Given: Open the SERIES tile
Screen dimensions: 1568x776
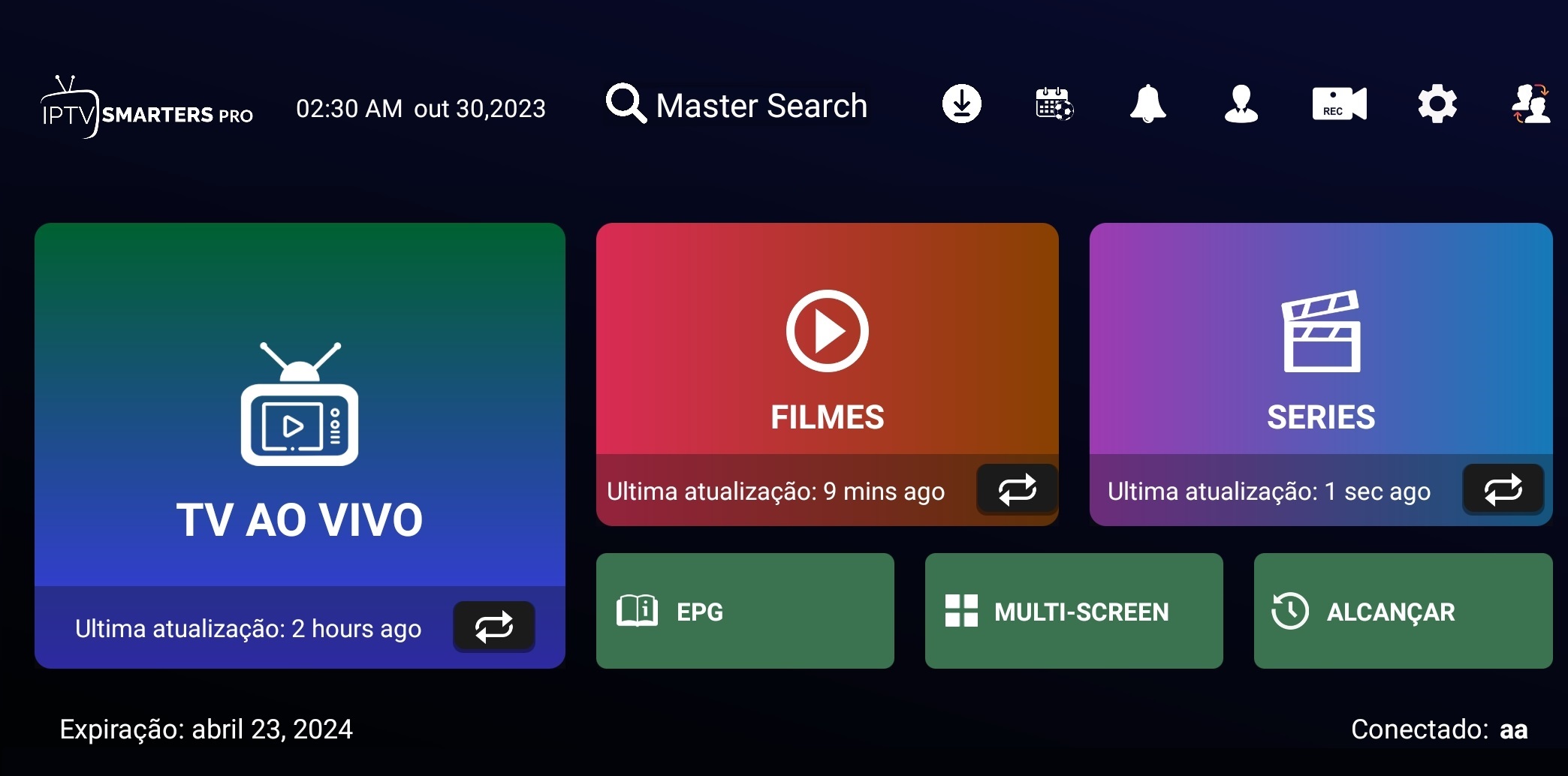Looking at the screenshot, I should [x=1320, y=345].
